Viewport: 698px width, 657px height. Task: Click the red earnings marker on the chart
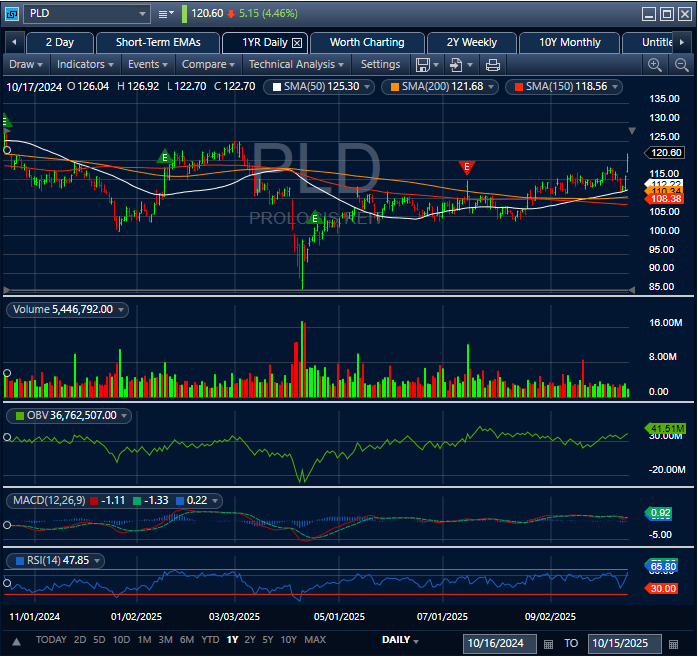point(466,167)
